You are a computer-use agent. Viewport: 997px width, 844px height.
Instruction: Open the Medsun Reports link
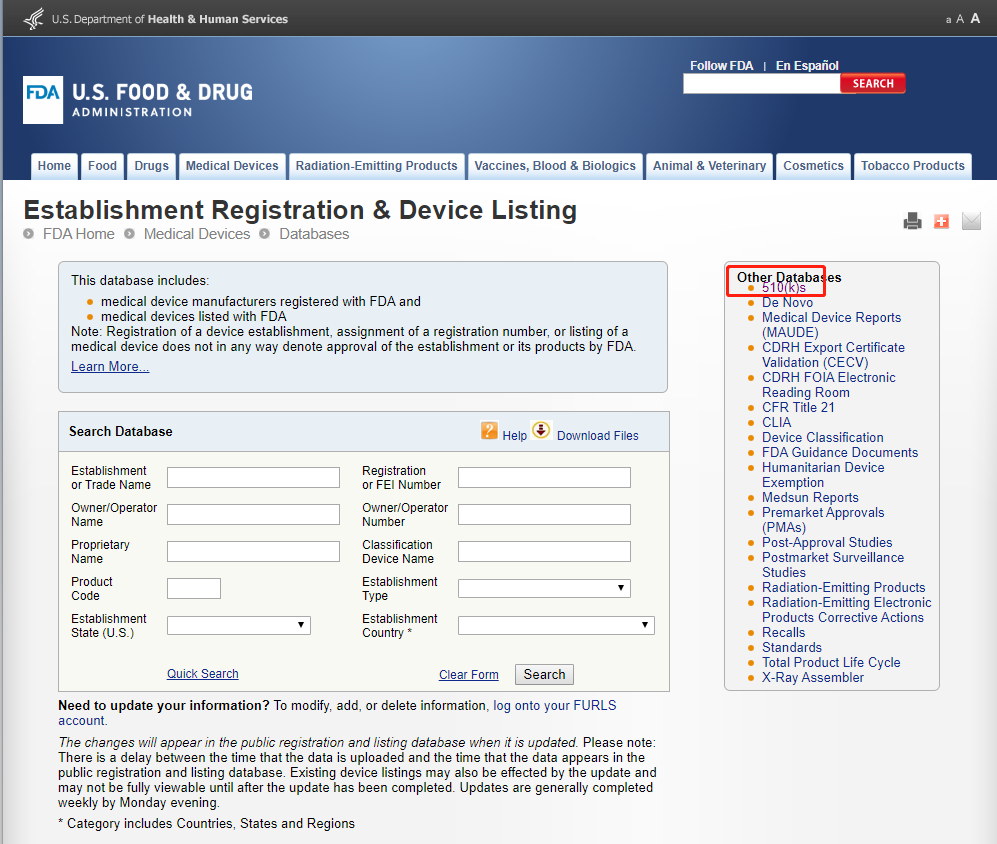coord(810,497)
